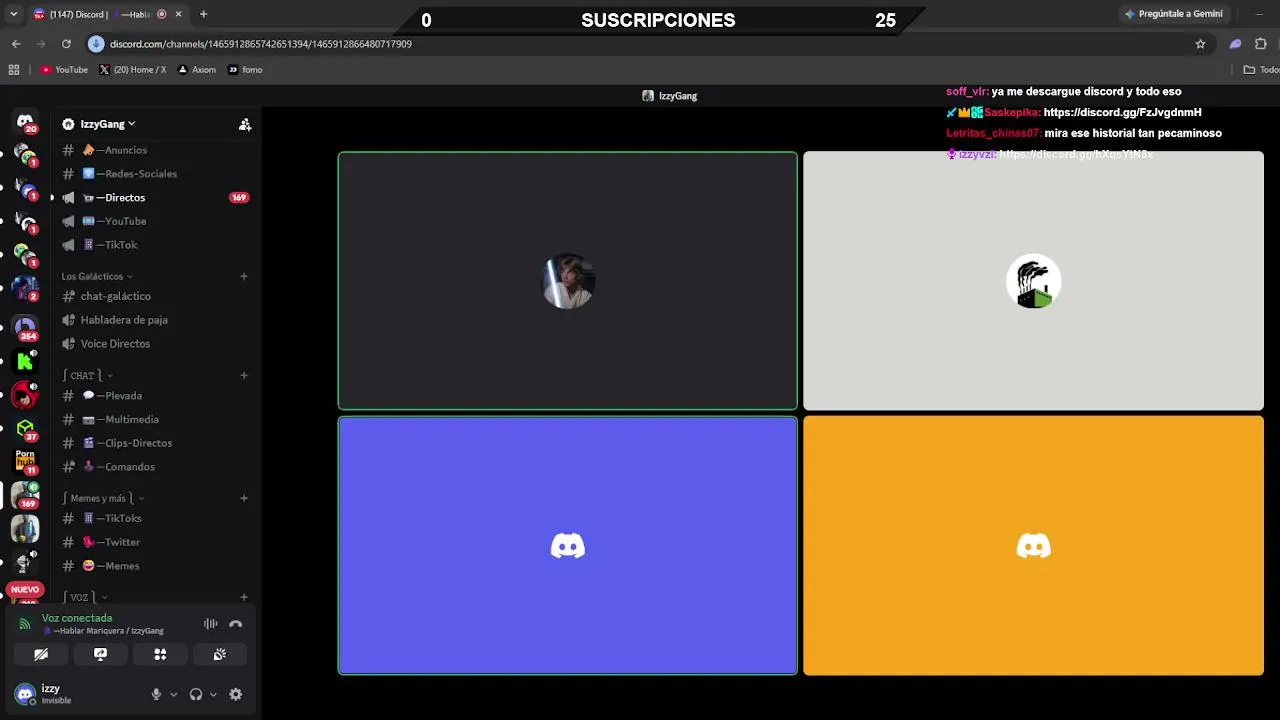Open the fomo bookmark
Image resolution: width=1280 pixels, height=720 pixels.
click(x=245, y=70)
